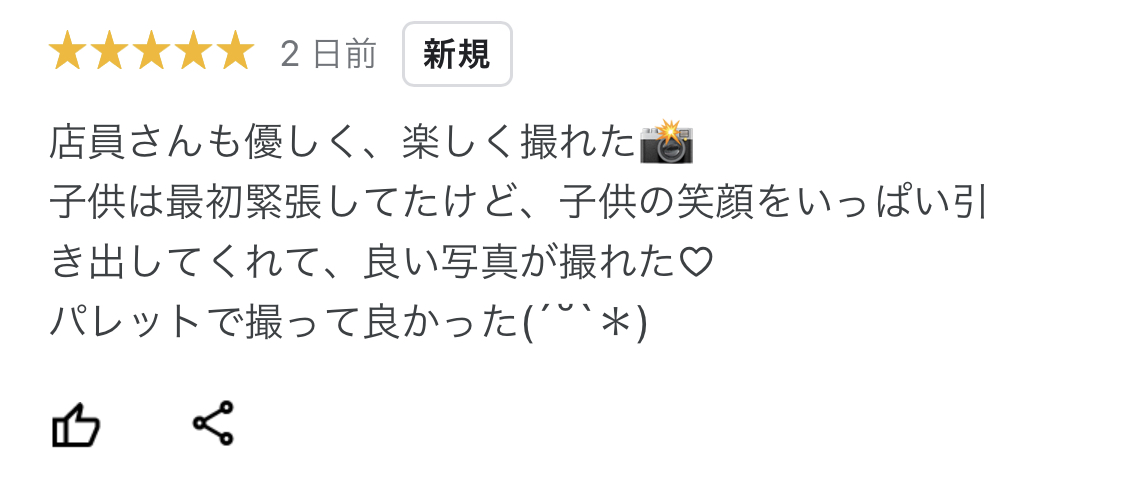Viewport: 1125px width, 491px height.
Task: Click the 新規 badge
Action: 457,54
